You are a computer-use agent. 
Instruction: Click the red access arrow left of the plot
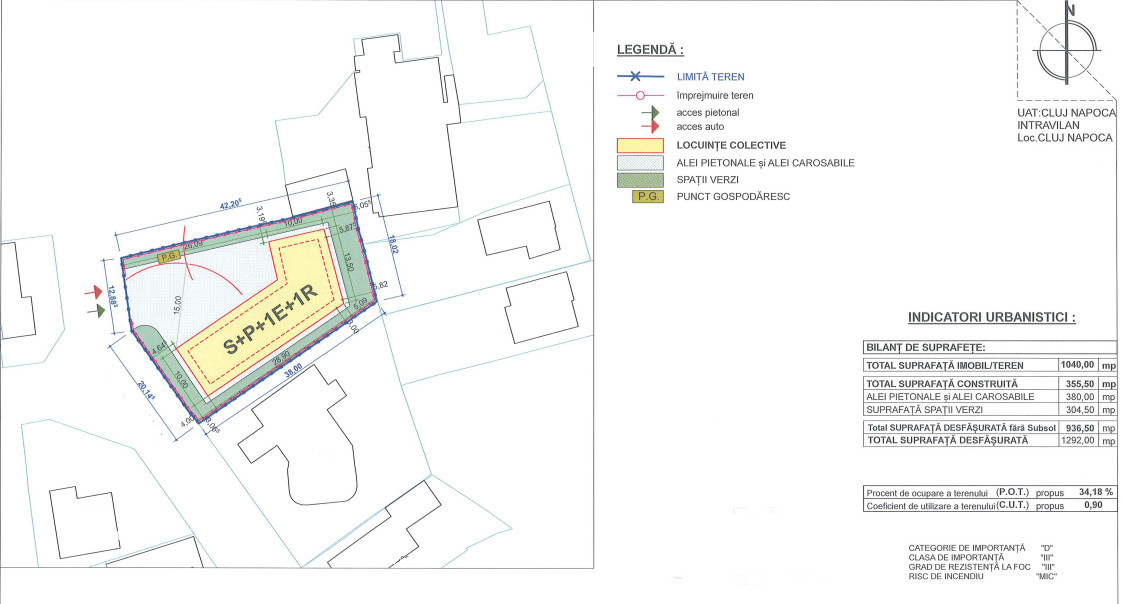(98, 293)
